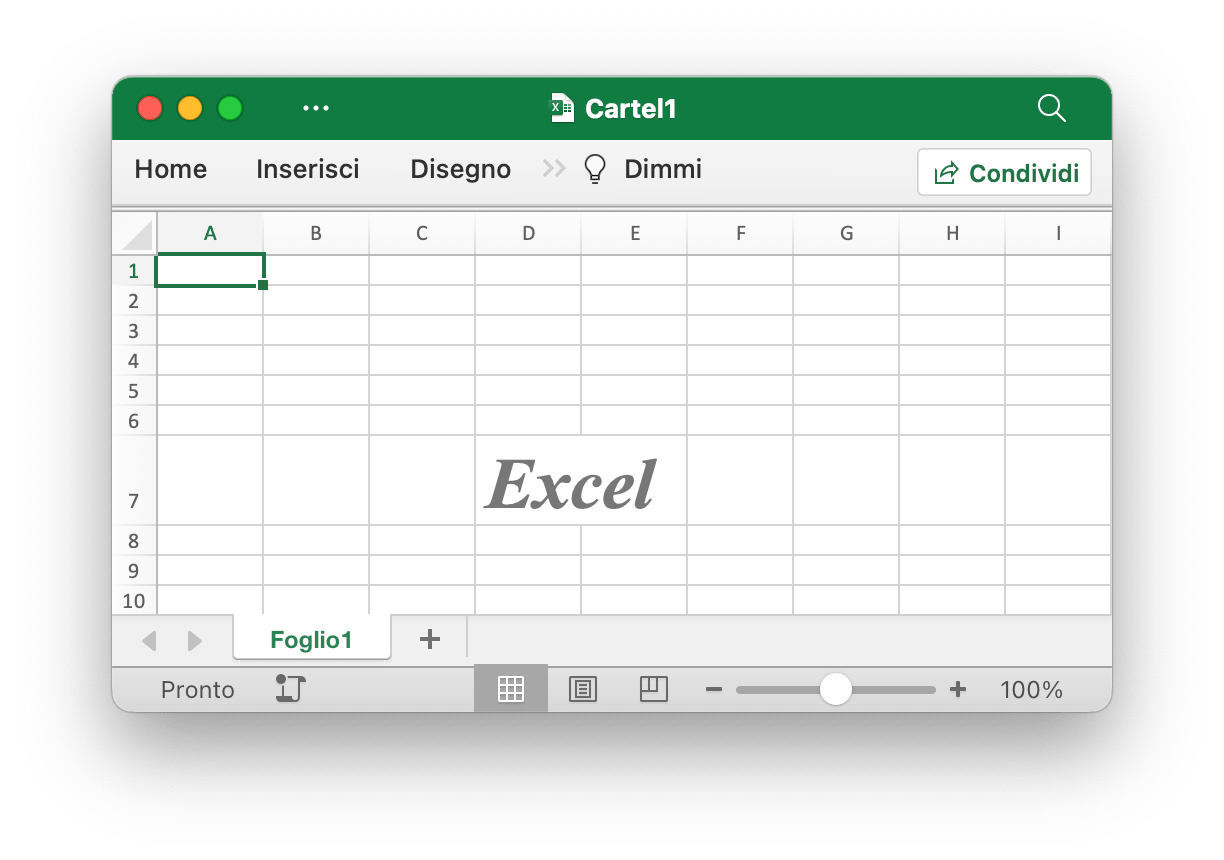Open the Inserisci tab
Screen dimensions: 1224x860
(308, 170)
